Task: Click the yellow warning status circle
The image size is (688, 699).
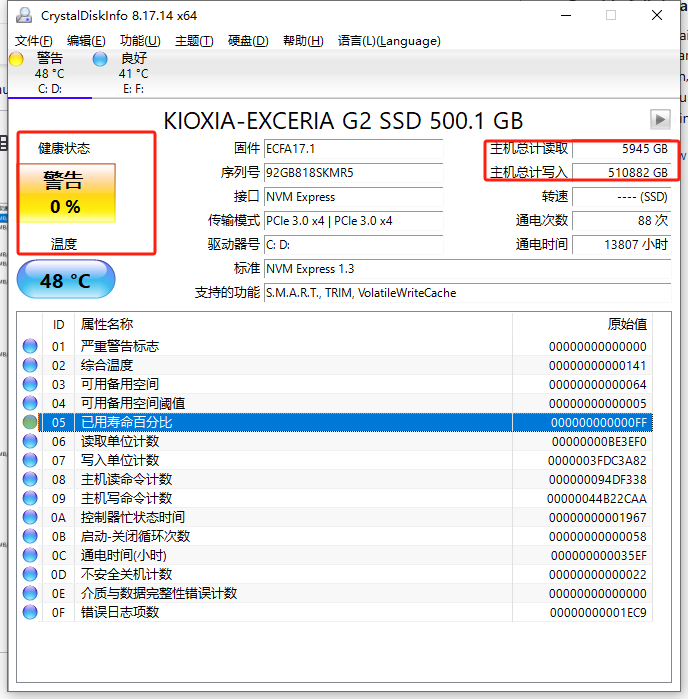Action: 16,59
